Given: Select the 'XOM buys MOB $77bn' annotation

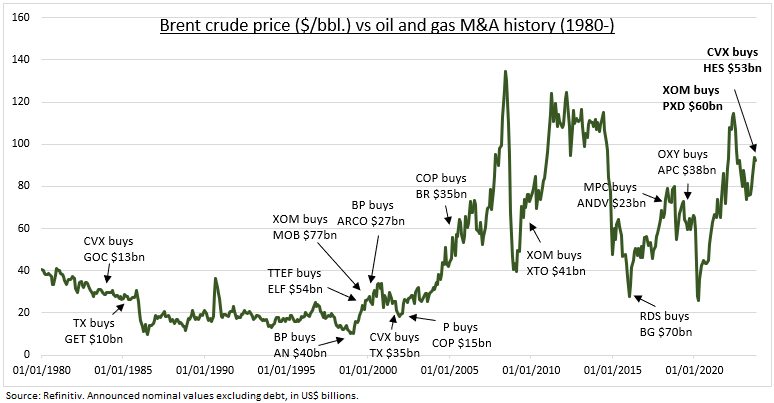Looking at the screenshot, I should (305, 227).
